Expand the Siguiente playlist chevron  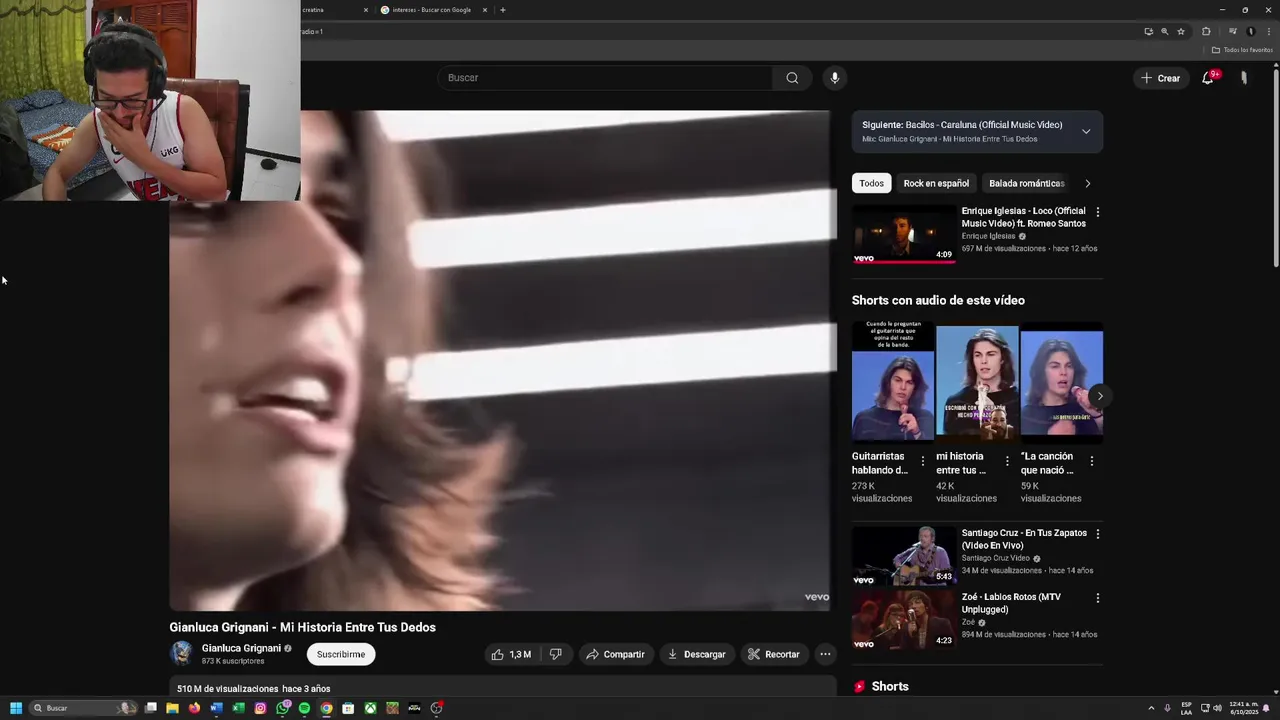(x=1086, y=131)
